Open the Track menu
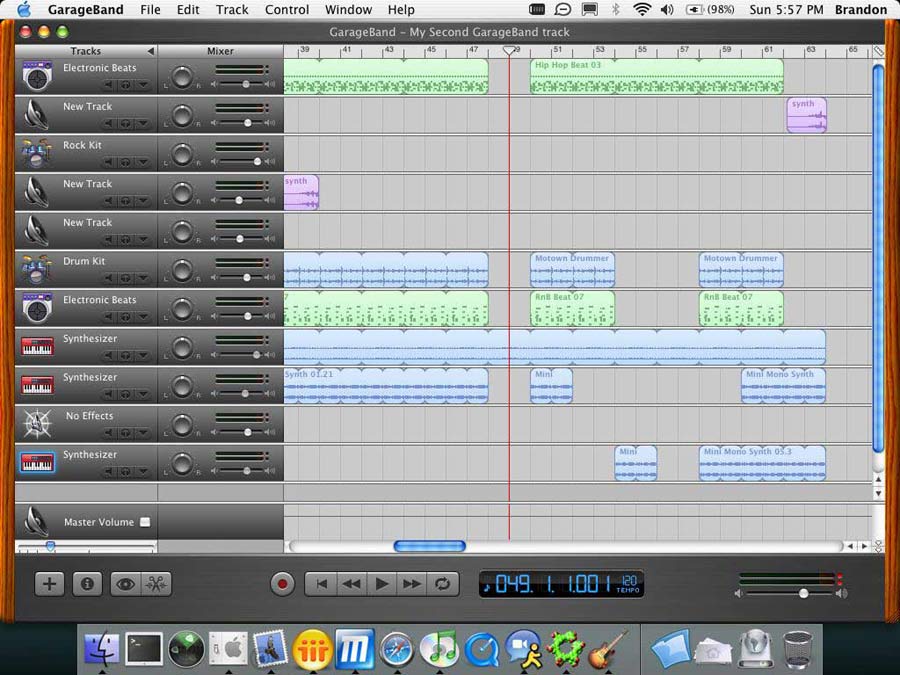Viewport: 900px width, 675px height. (232, 10)
